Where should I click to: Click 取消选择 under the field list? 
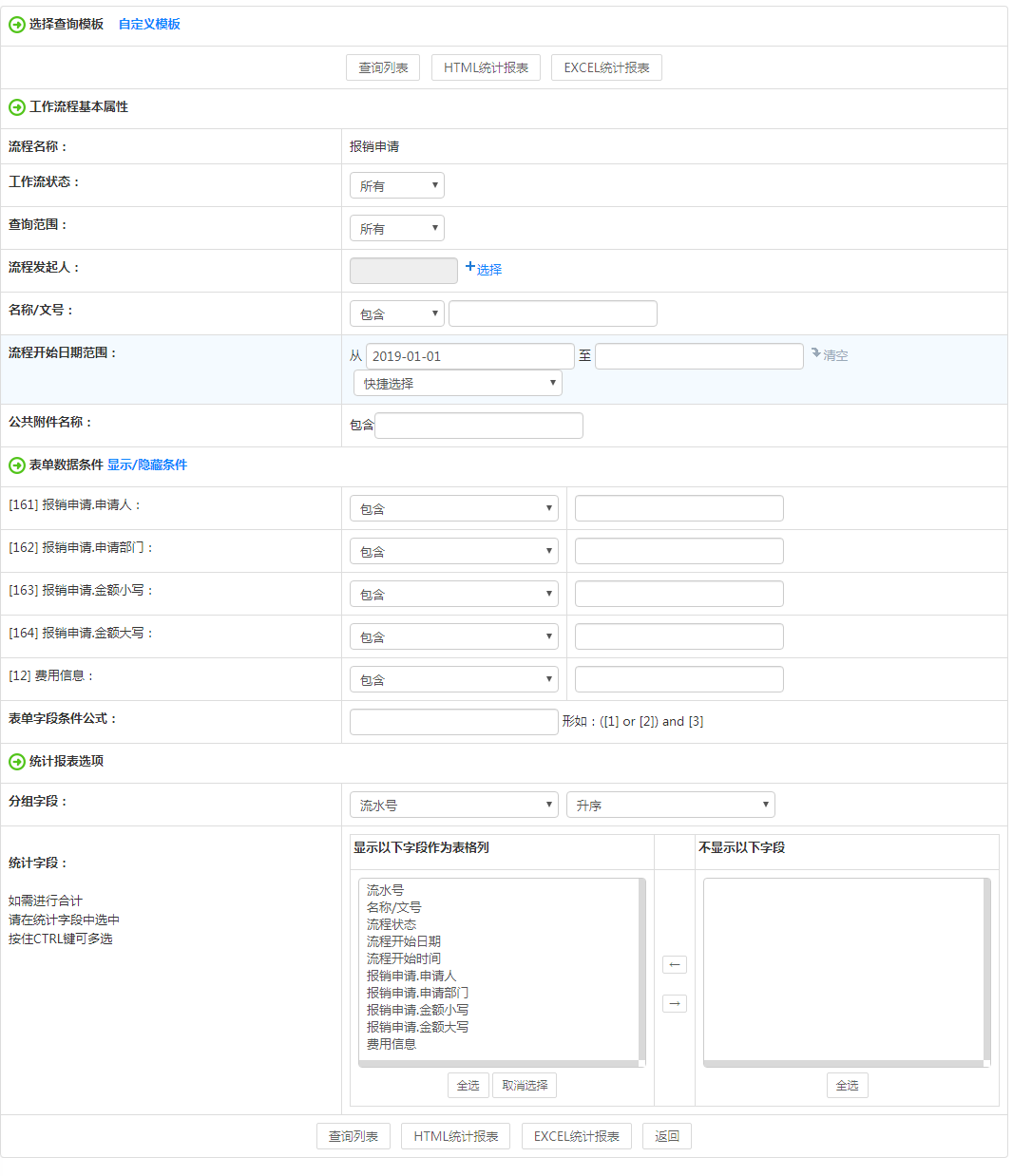(525, 1086)
